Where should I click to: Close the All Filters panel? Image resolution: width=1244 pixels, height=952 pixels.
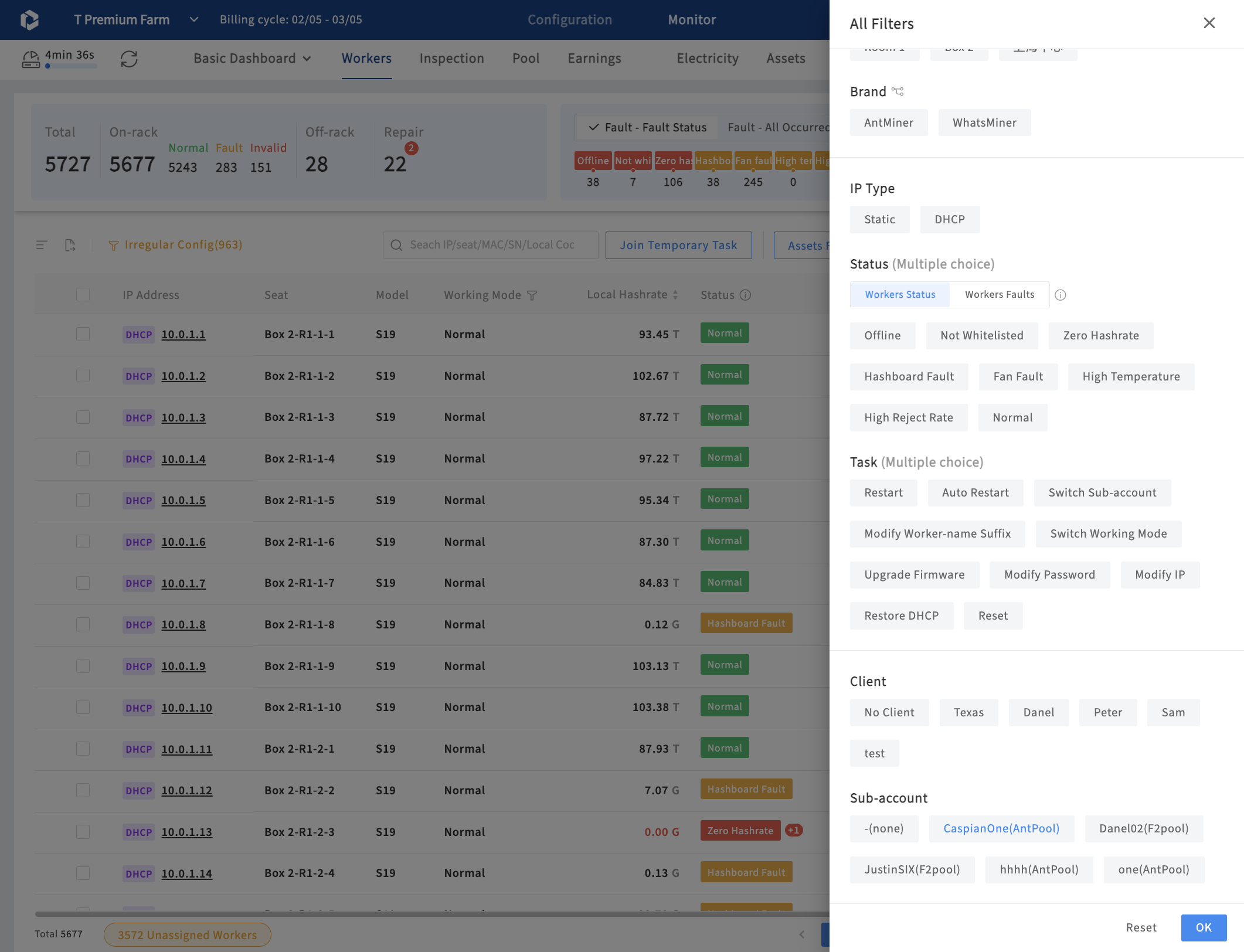pyautogui.click(x=1209, y=23)
